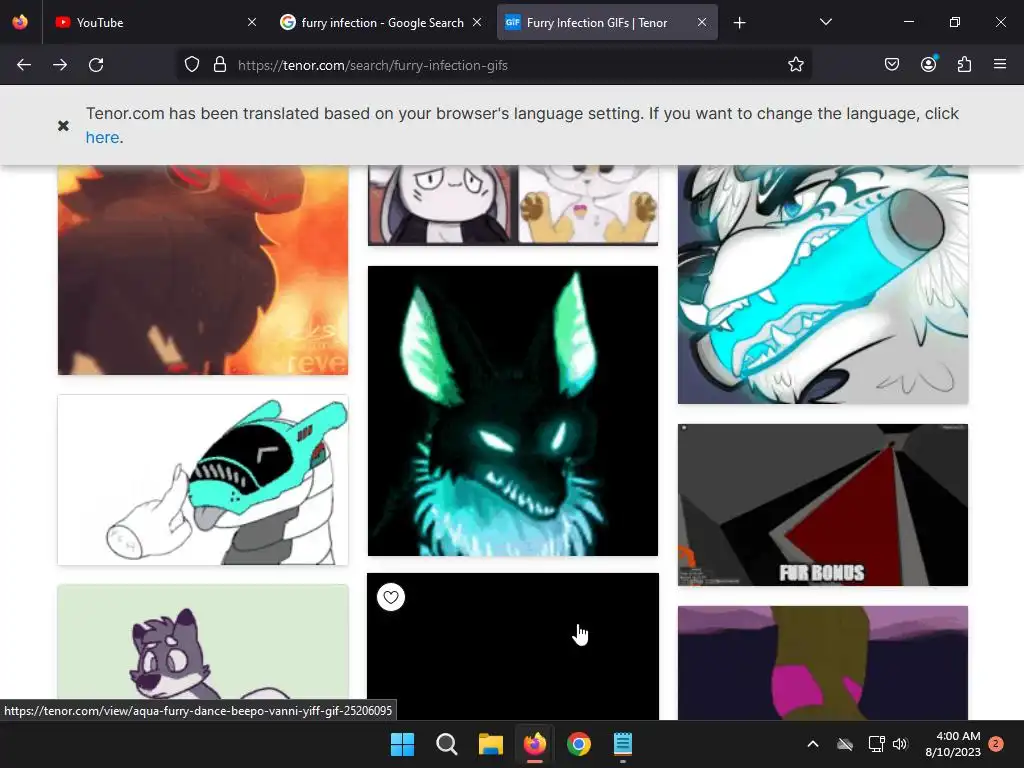Open the network status tray icon
The height and width of the screenshot is (768, 1024).
(x=876, y=744)
